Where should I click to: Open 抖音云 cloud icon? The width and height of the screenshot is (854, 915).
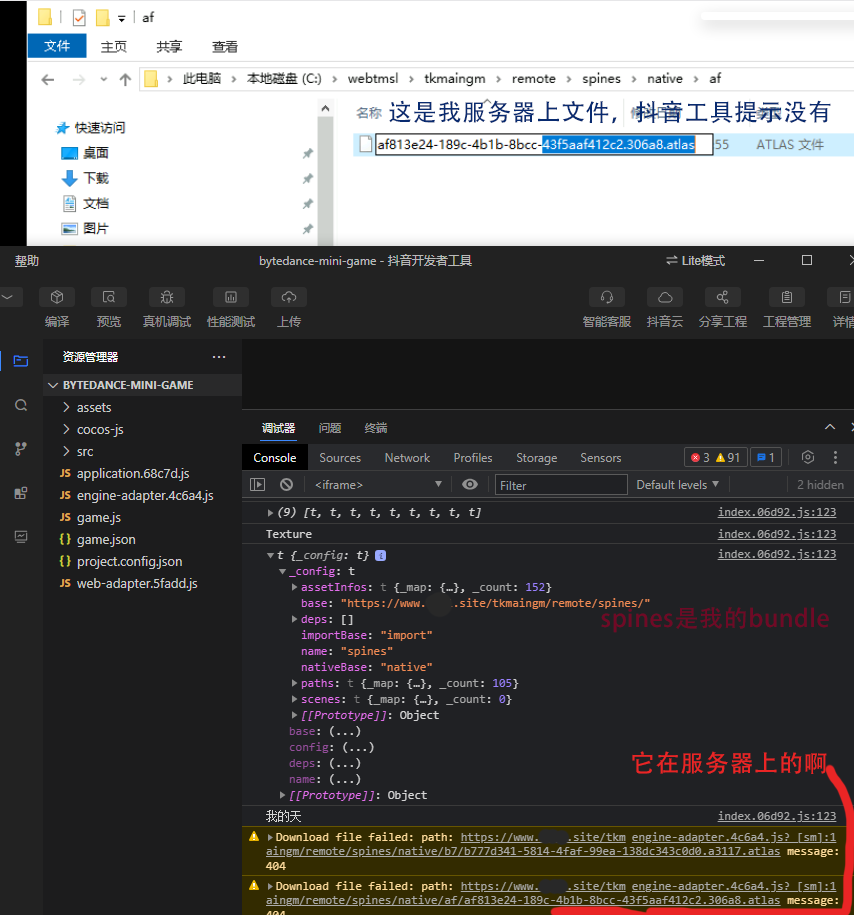point(665,298)
